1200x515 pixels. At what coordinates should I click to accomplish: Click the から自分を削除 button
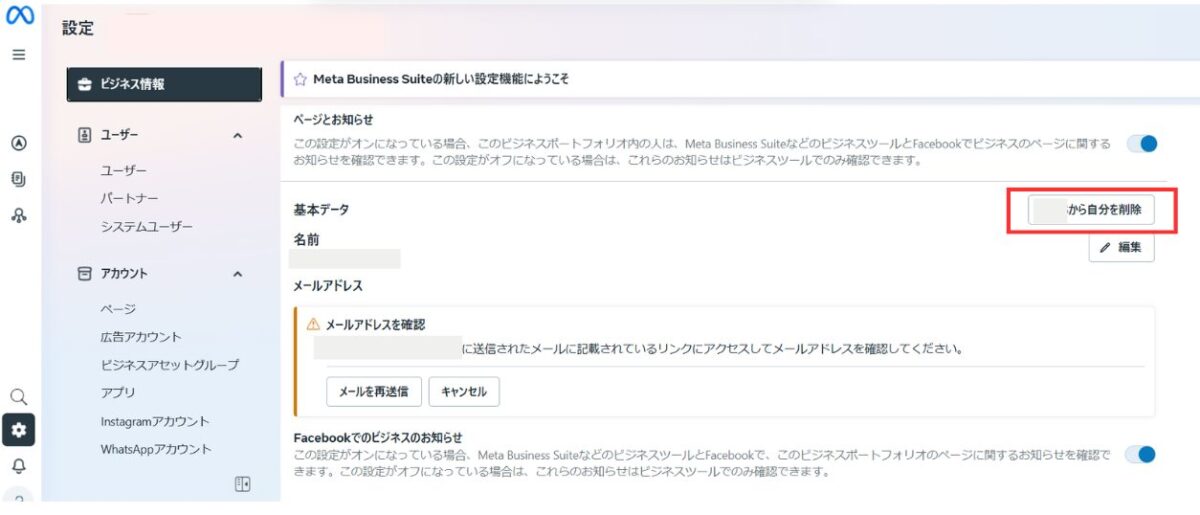1091,210
